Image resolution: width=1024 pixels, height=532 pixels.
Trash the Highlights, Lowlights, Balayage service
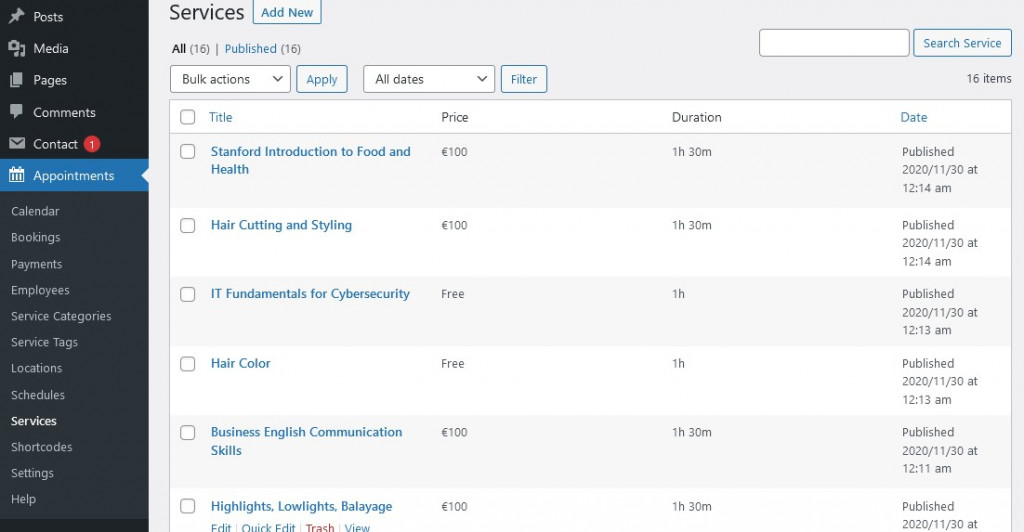(320, 527)
